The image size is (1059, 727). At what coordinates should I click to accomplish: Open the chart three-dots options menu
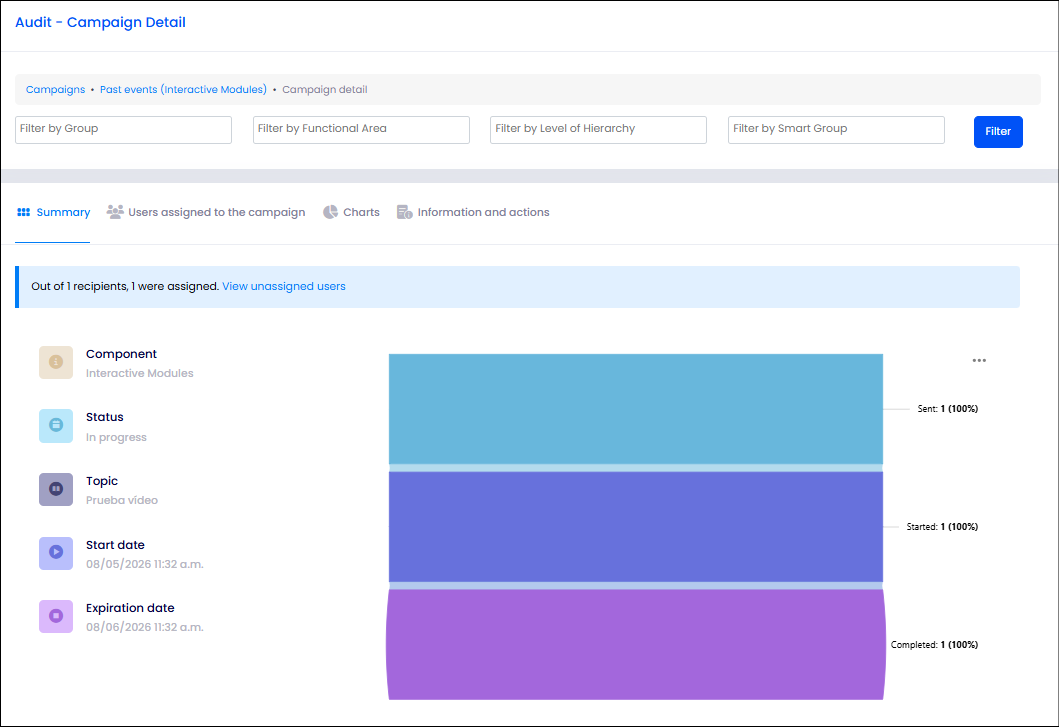click(979, 360)
